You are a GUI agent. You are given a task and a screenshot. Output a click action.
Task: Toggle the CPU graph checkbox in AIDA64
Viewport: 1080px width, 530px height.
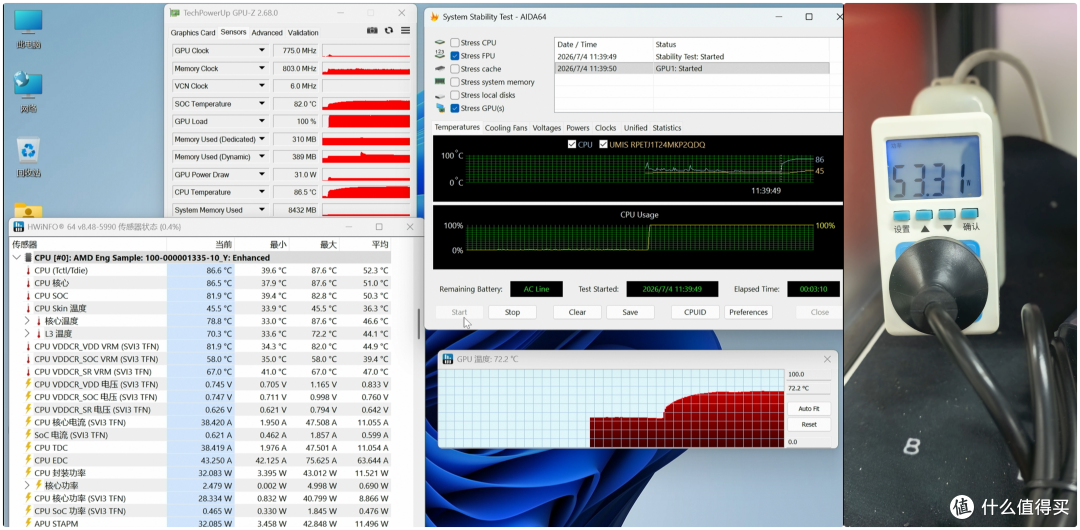pos(571,145)
